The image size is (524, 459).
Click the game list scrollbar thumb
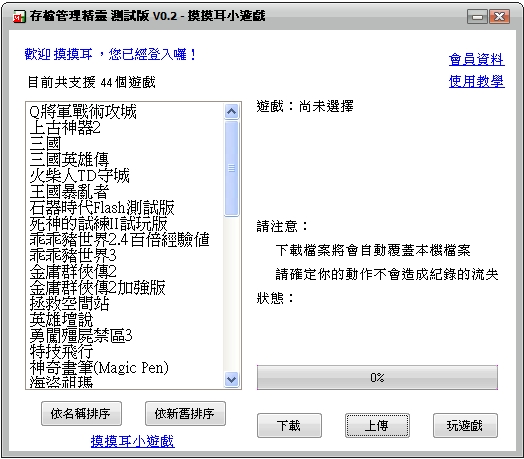click(x=232, y=168)
